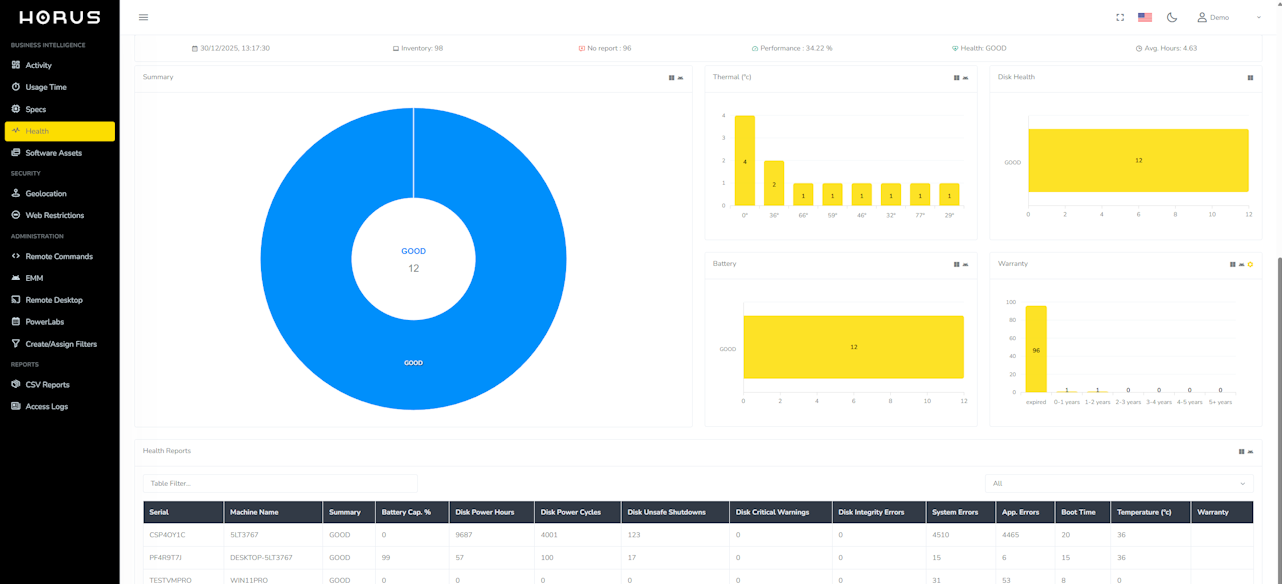
Task: Open Software Assets in the sidebar
Action: click(x=53, y=153)
